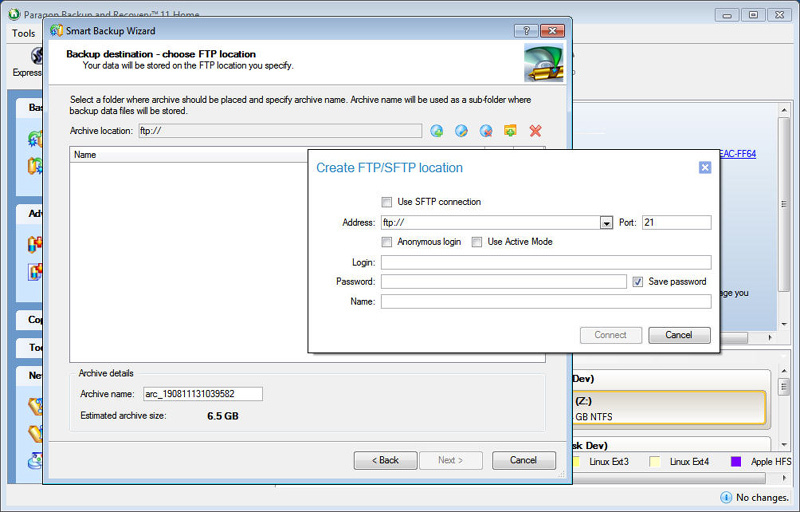Cancel the Smart Backup Wizard
Screen dimensions: 800x512
coord(523,460)
